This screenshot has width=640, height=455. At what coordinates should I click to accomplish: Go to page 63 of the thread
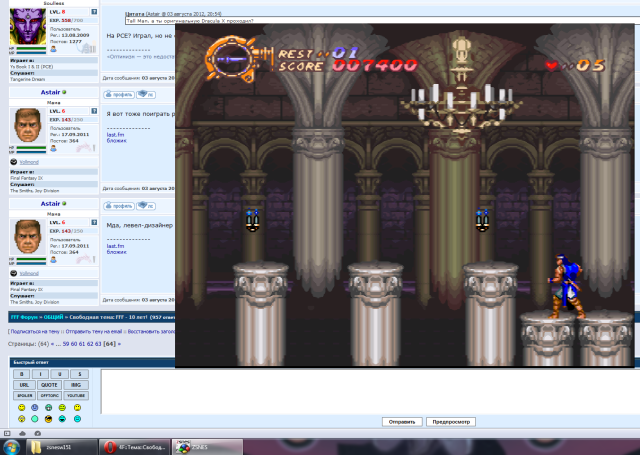[98, 344]
